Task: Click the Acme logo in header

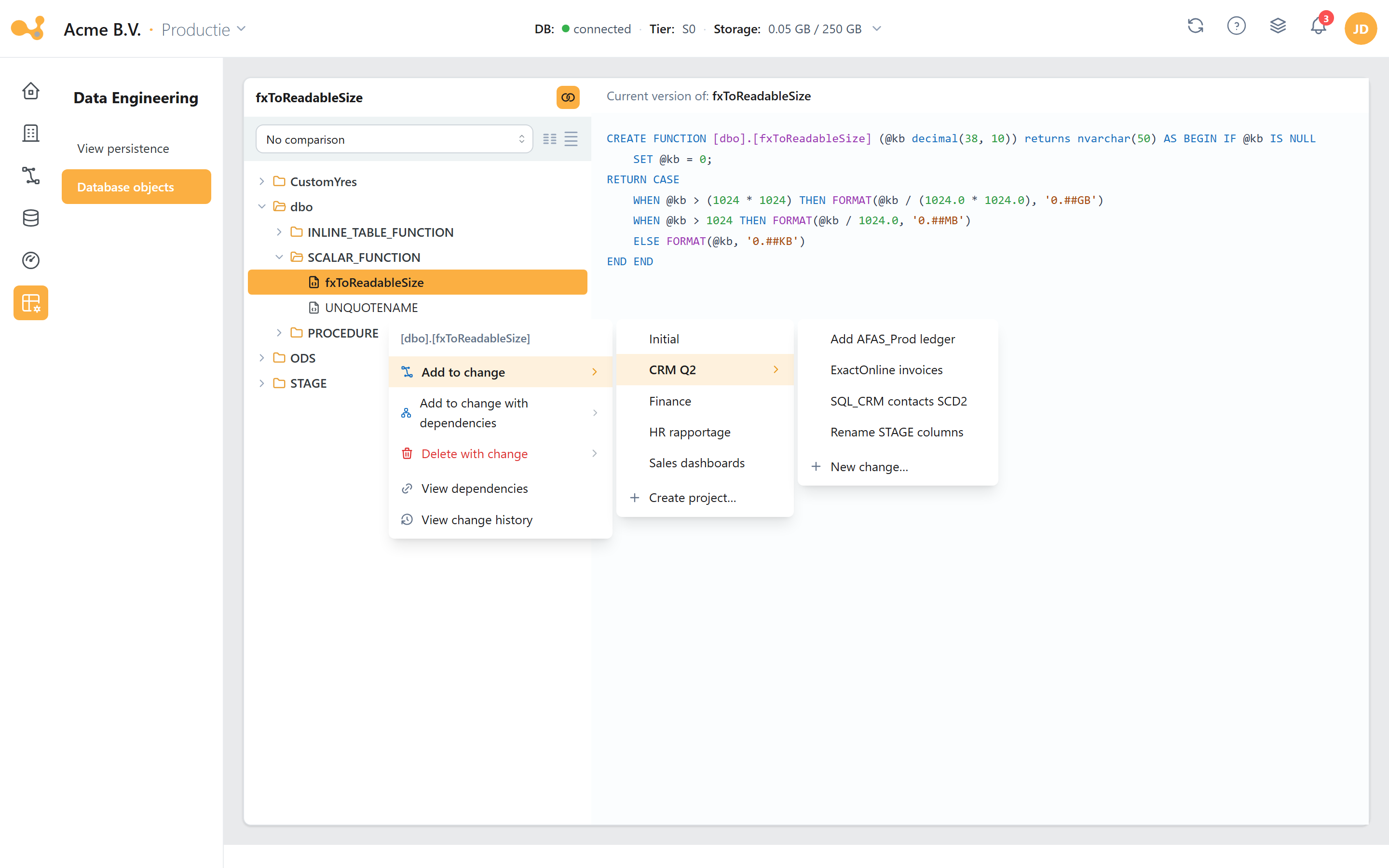Action: (27, 28)
